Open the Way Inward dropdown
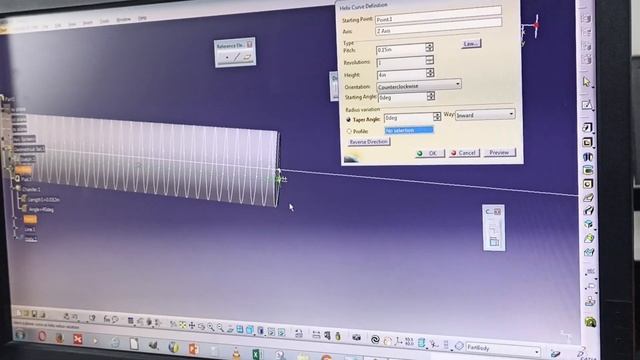Screen dimensions: 640x360 point(485,115)
